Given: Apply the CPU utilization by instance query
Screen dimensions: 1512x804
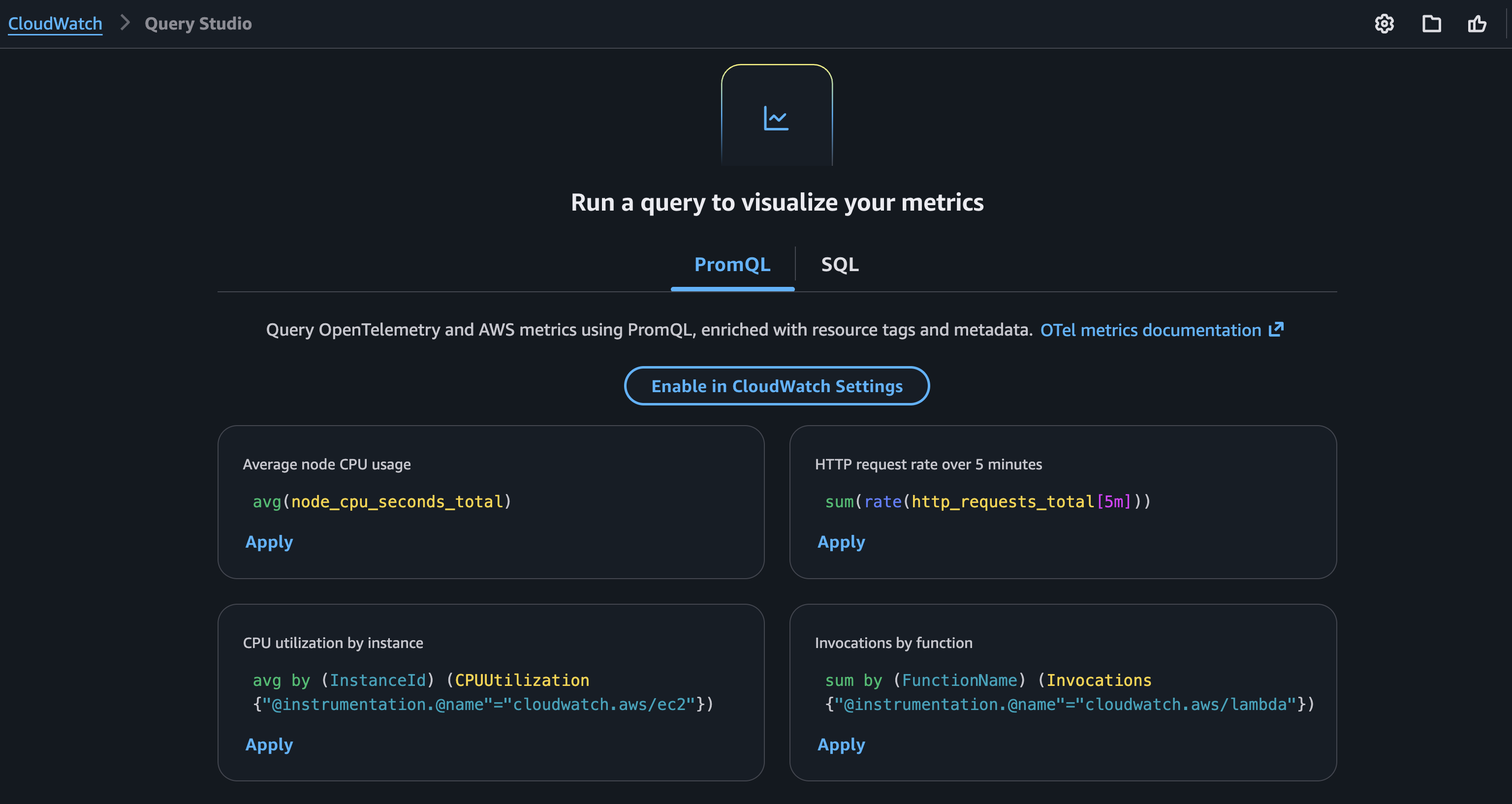Looking at the screenshot, I should pyautogui.click(x=269, y=745).
